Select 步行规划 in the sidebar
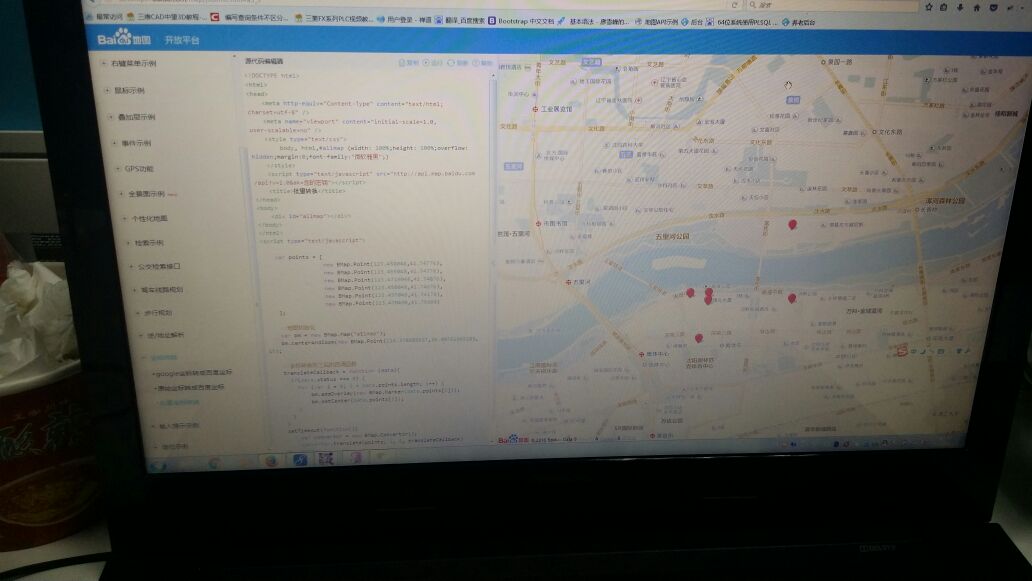This screenshot has width=1032, height=581. (x=158, y=313)
